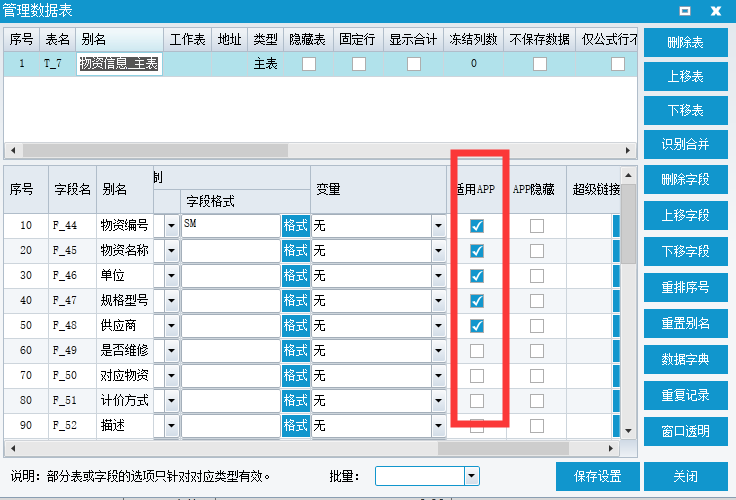This screenshot has height=500, width=736.
Task: Click the 关闭 button
Action: click(x=685, y=477)
